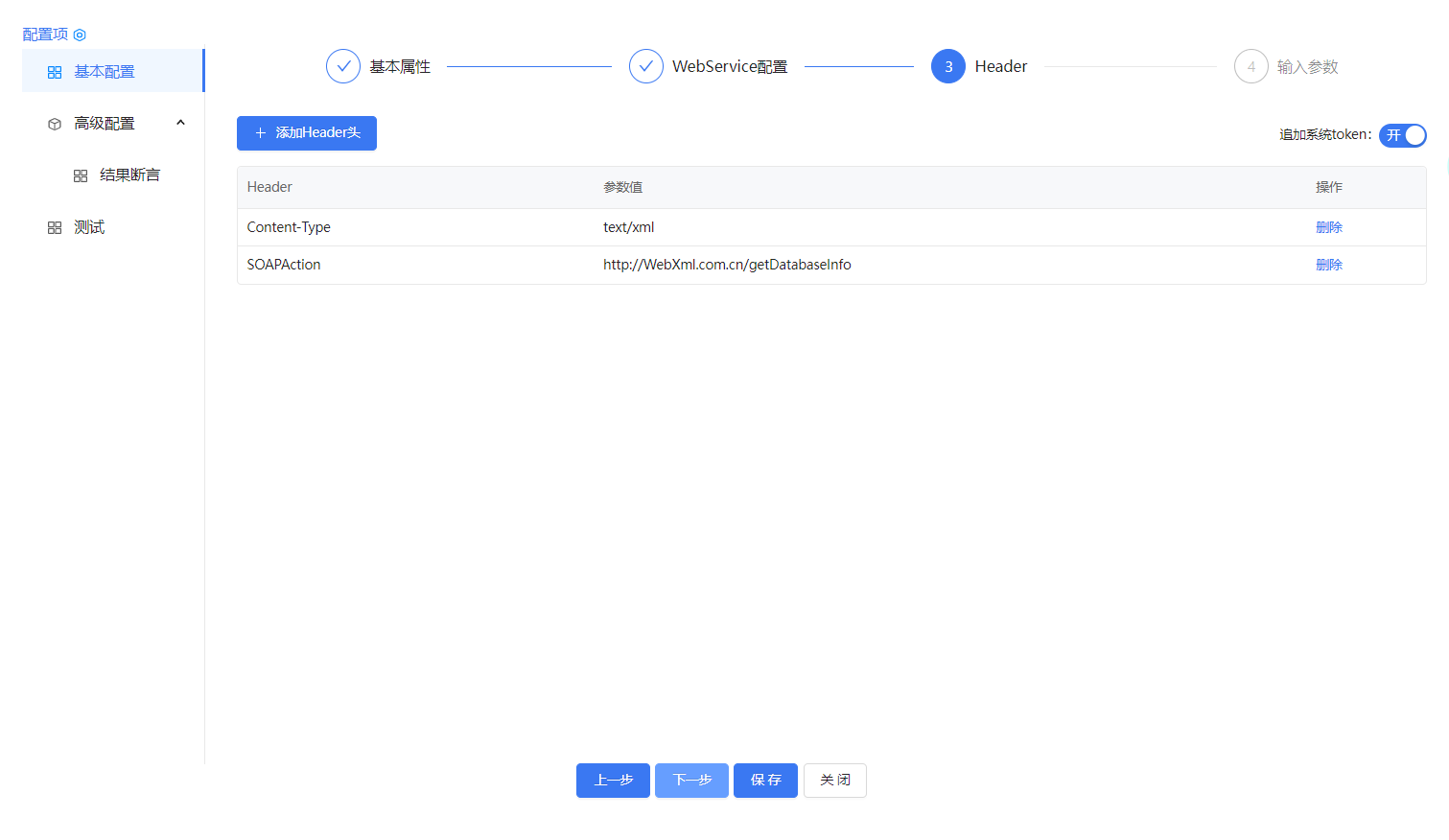This screenshot has height=840, width=1449.
Task: Select 高级配置 in the sidebar
Action: coord(113,123)
